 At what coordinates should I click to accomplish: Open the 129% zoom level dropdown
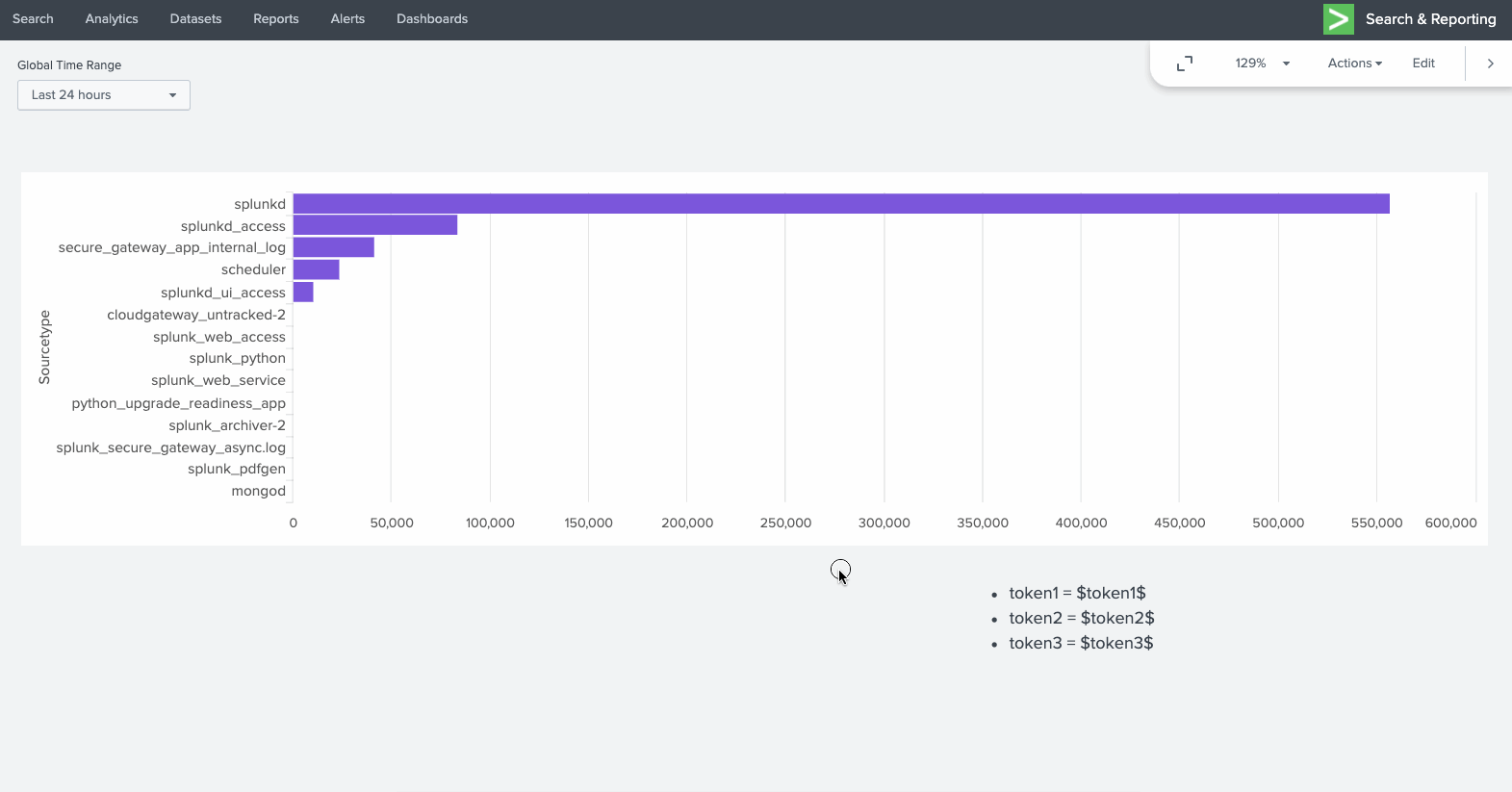point(1262,64)
